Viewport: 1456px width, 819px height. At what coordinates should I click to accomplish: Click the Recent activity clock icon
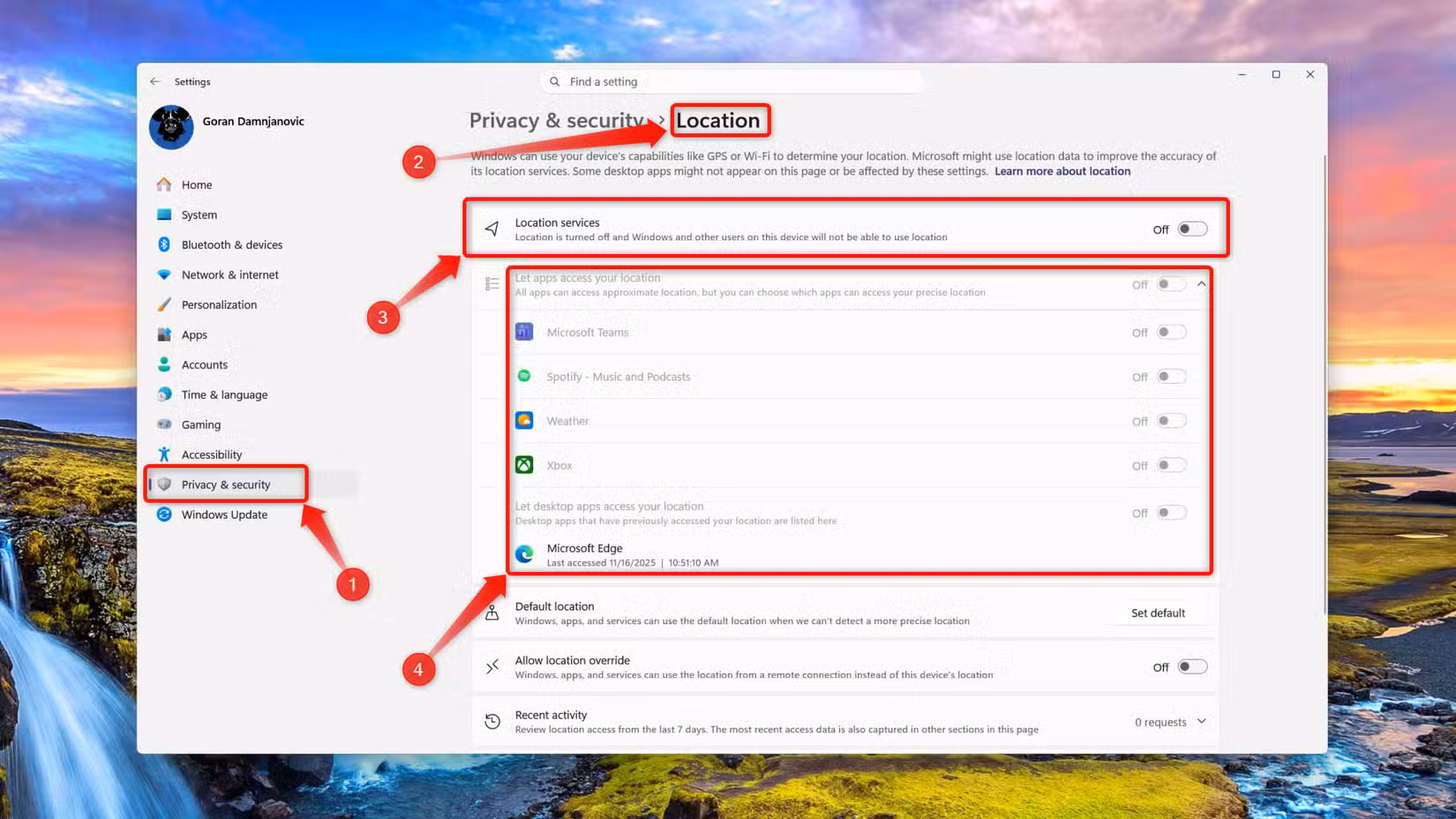[x=492, y=721]
